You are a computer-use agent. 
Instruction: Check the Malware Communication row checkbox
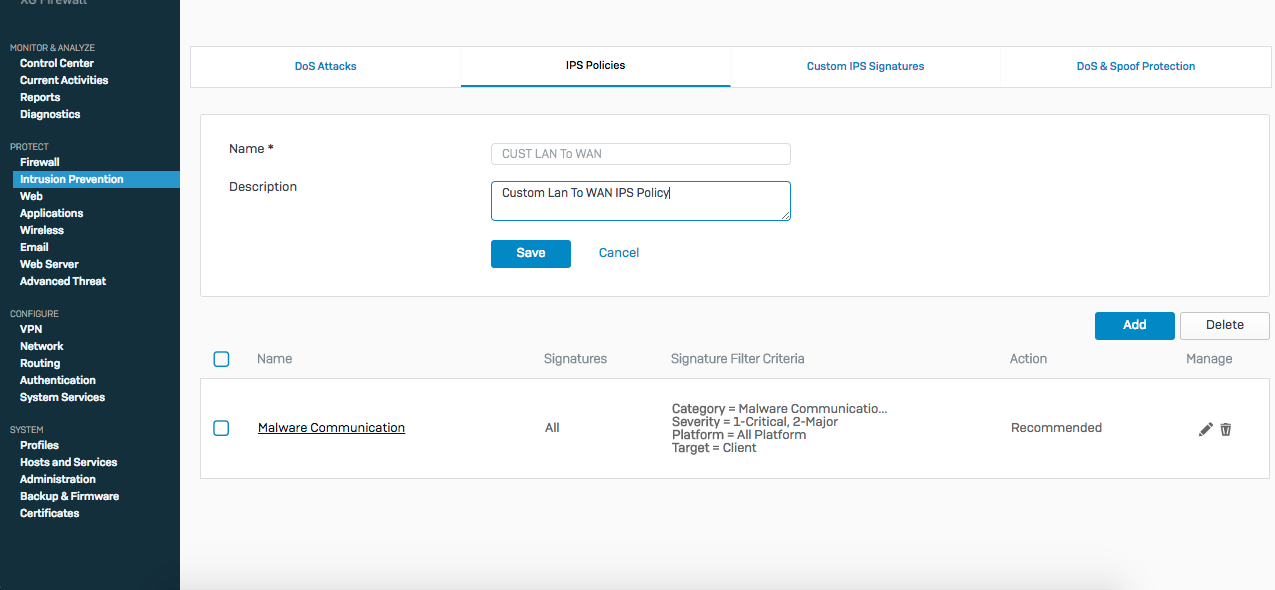222,428
